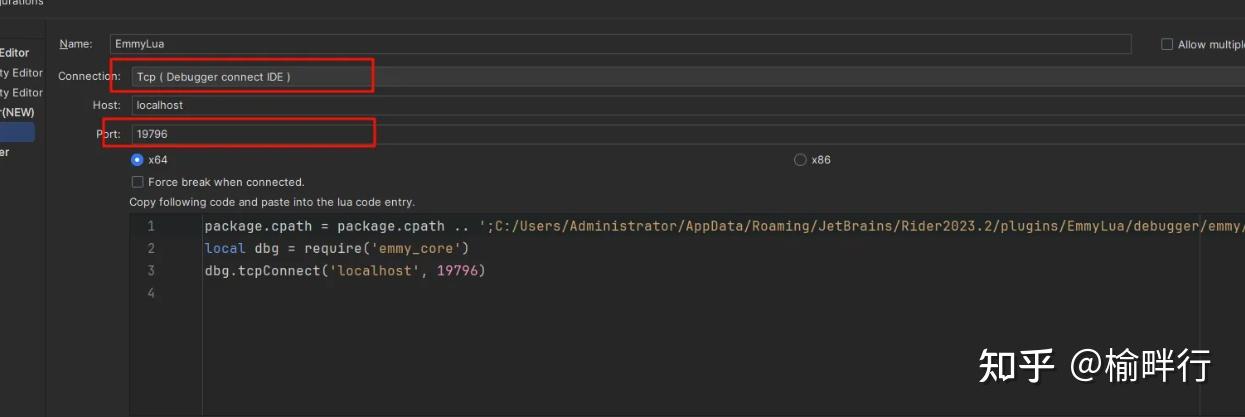Select the first Editor item in sidebar
1245x417 pixels.
pyautogui.click(x=15, y=52)
